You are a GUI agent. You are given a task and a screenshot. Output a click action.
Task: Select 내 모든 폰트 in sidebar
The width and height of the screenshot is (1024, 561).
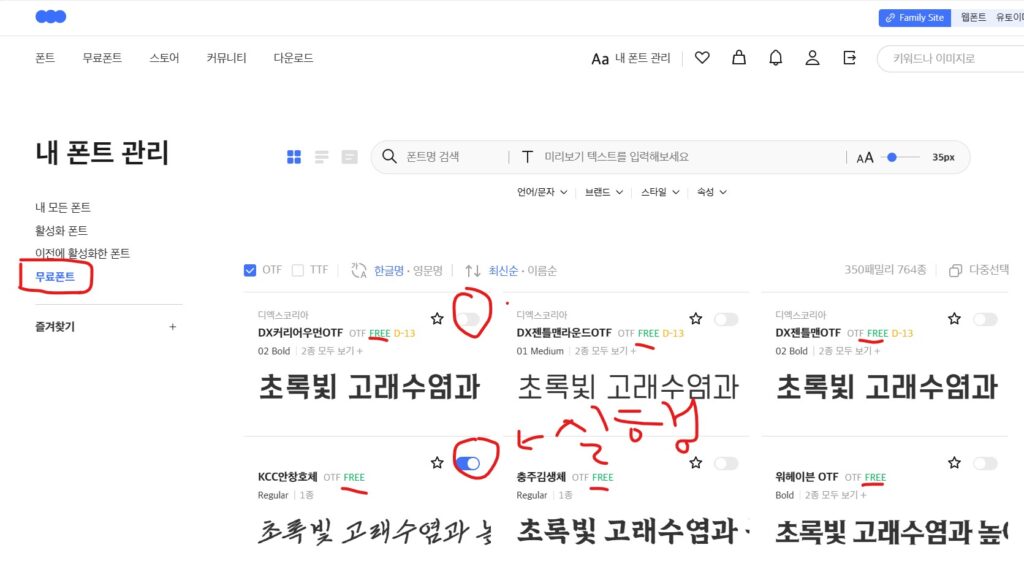(63, 208)
